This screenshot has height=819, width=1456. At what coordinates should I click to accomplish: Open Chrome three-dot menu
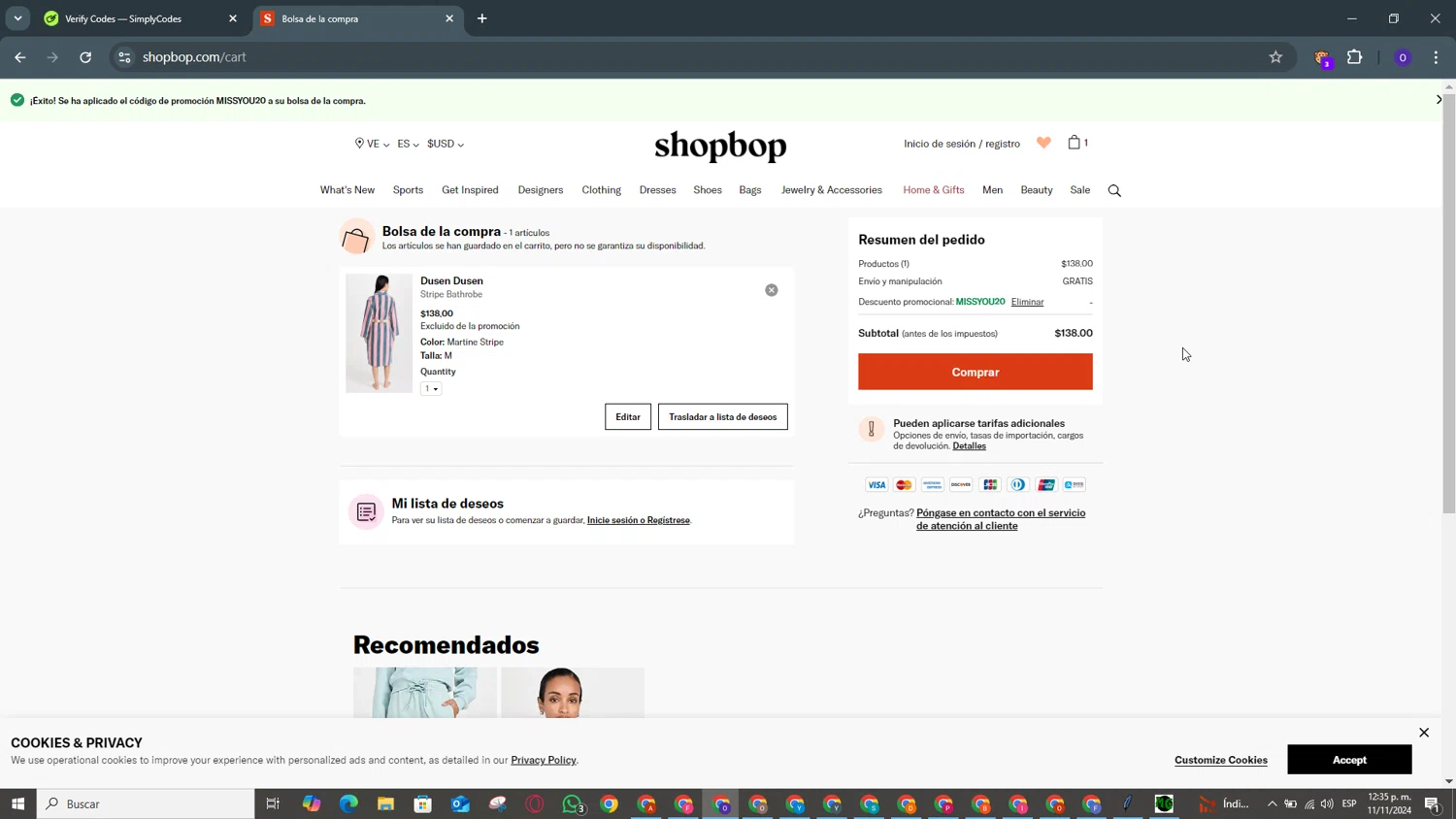(1436, 57)
